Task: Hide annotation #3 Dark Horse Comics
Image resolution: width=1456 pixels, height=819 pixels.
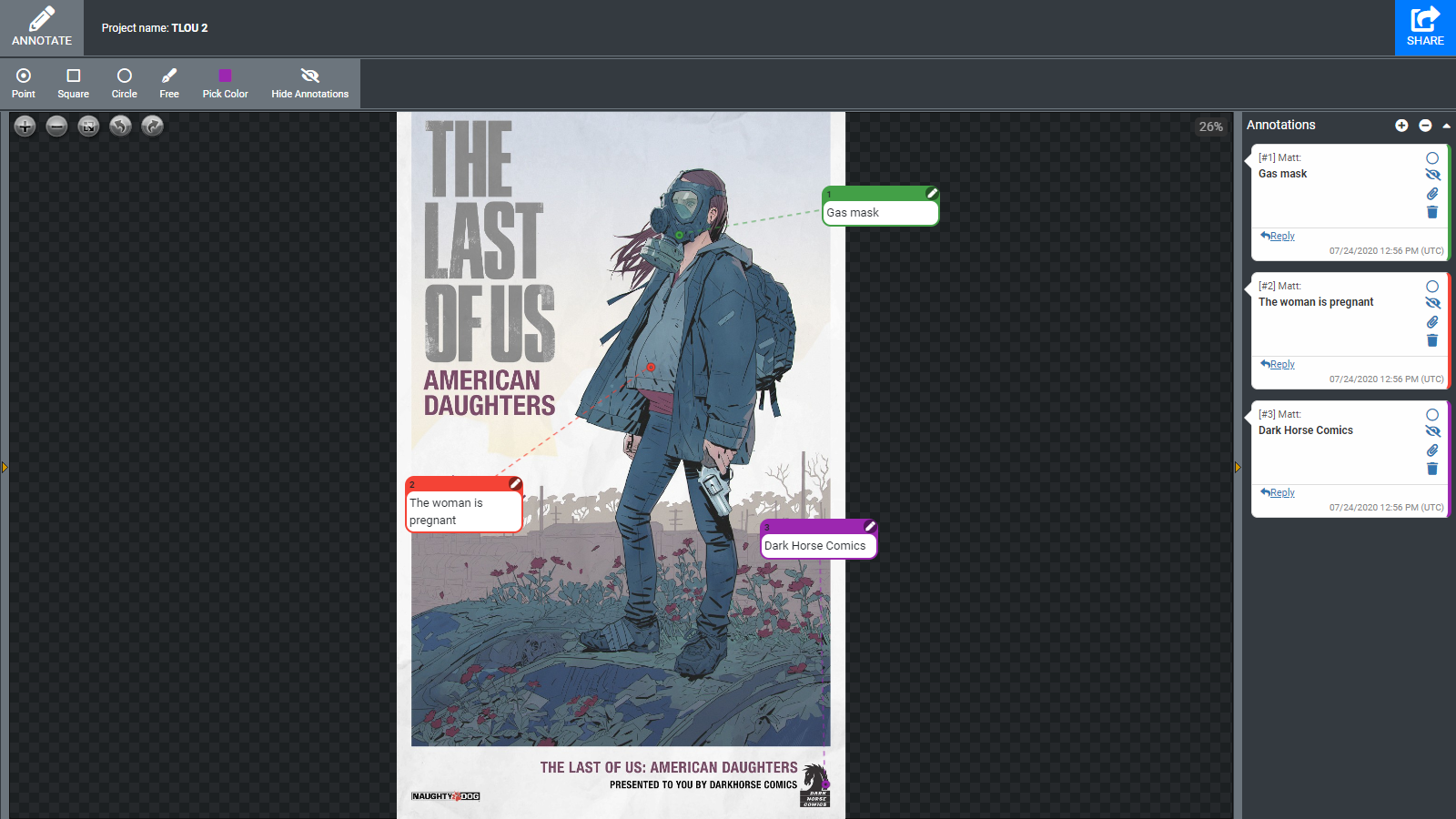Action: (1432, 431)
